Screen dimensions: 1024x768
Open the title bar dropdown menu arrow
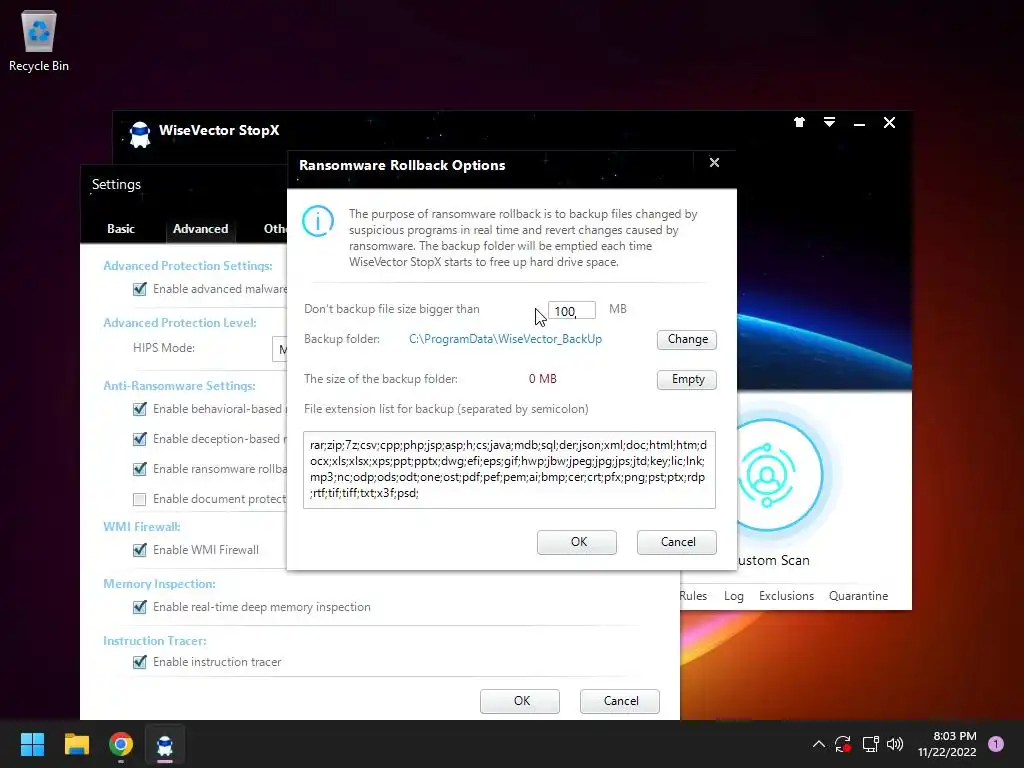(829, 122)
